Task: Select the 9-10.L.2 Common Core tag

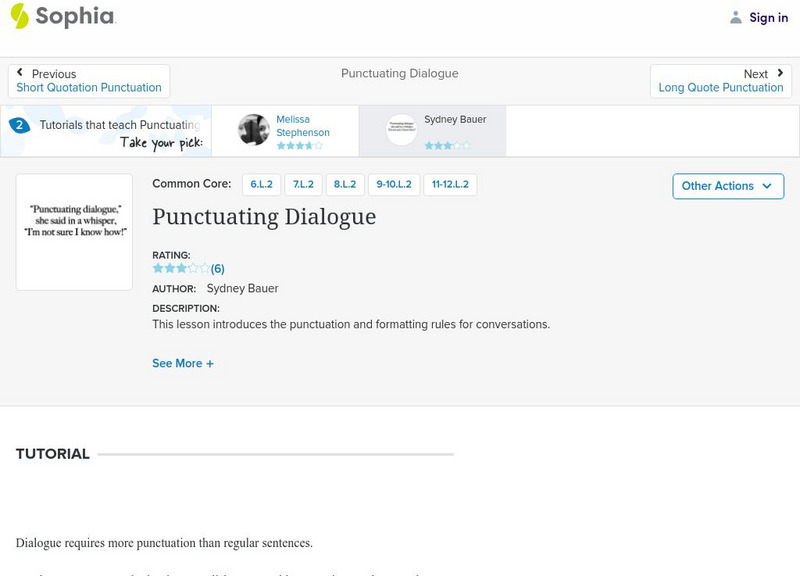Action: [394, 185]
